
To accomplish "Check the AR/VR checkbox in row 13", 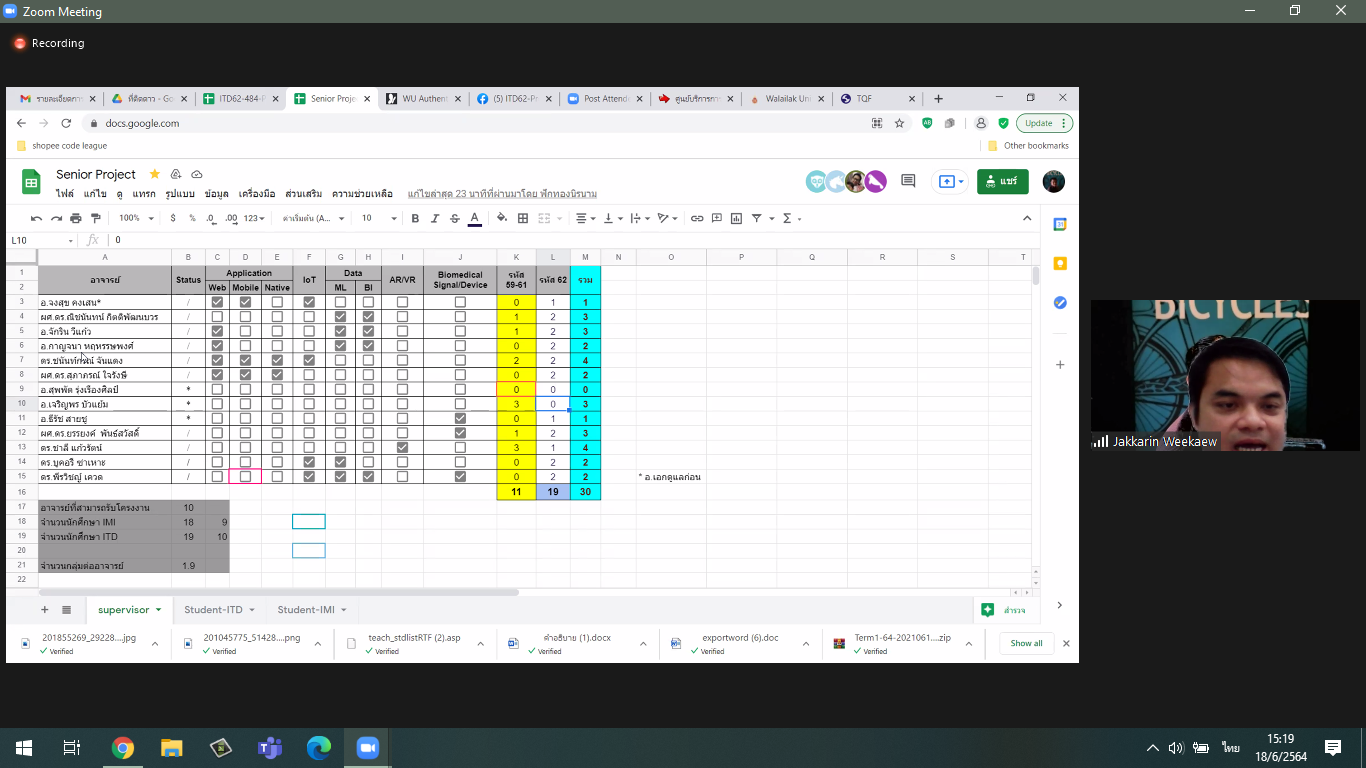I will 402,448.
